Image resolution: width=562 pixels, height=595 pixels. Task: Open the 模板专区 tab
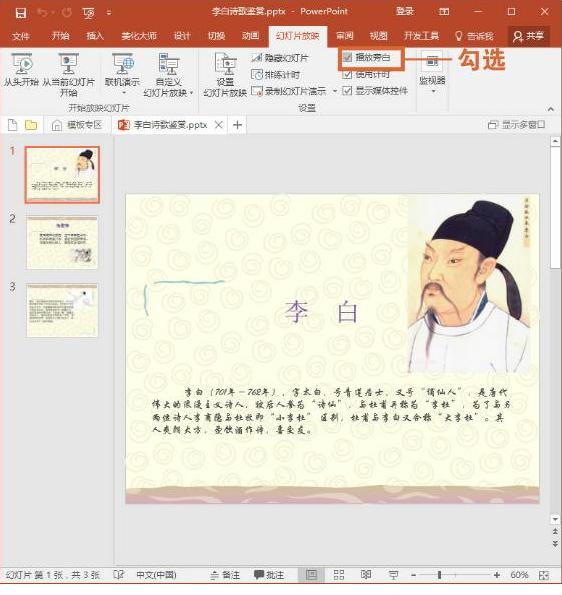click(77, 125)
